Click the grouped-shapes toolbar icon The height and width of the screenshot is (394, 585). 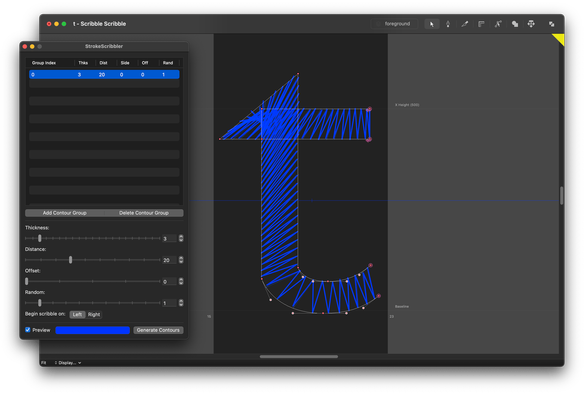tap(531, 24)
